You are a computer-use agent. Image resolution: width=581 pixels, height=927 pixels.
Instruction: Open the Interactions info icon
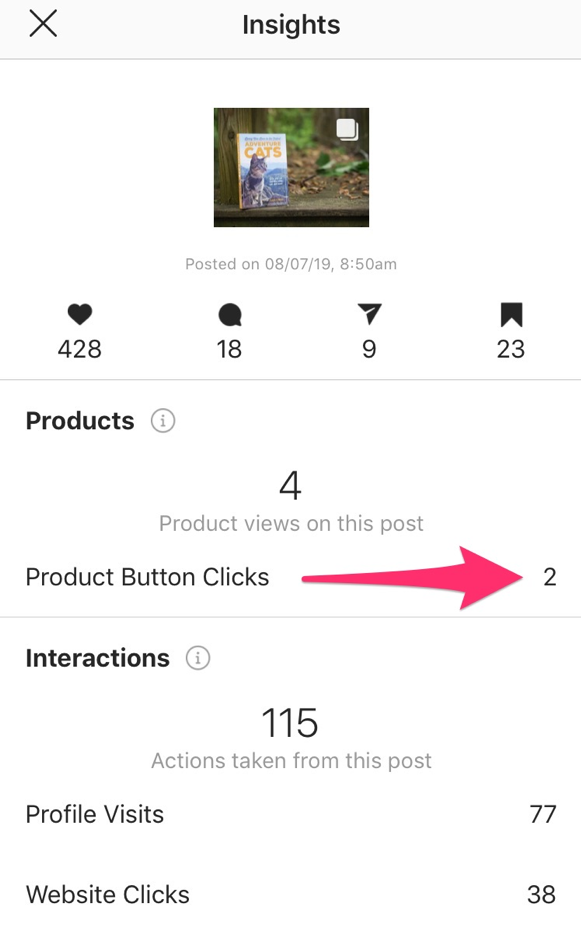tap(198, 658)
